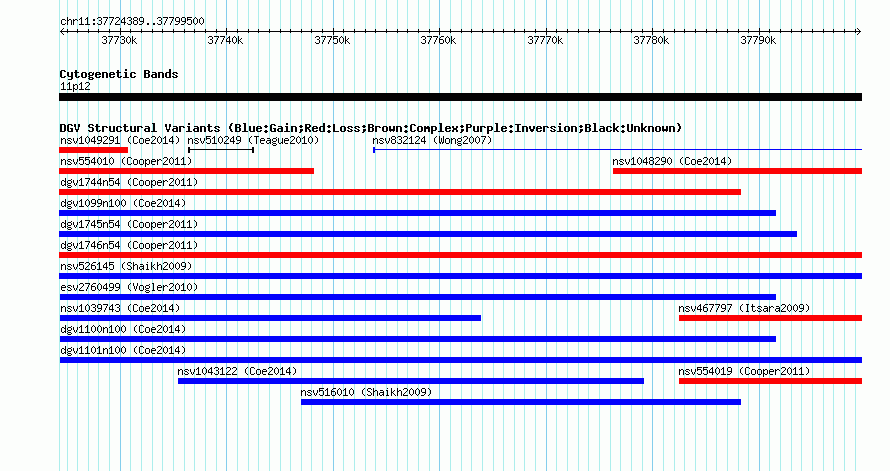The image size is (890, 471).
Task: Select the red nsv1049291 loss bar
Action: pyautogui.click(x=94, y=150)
